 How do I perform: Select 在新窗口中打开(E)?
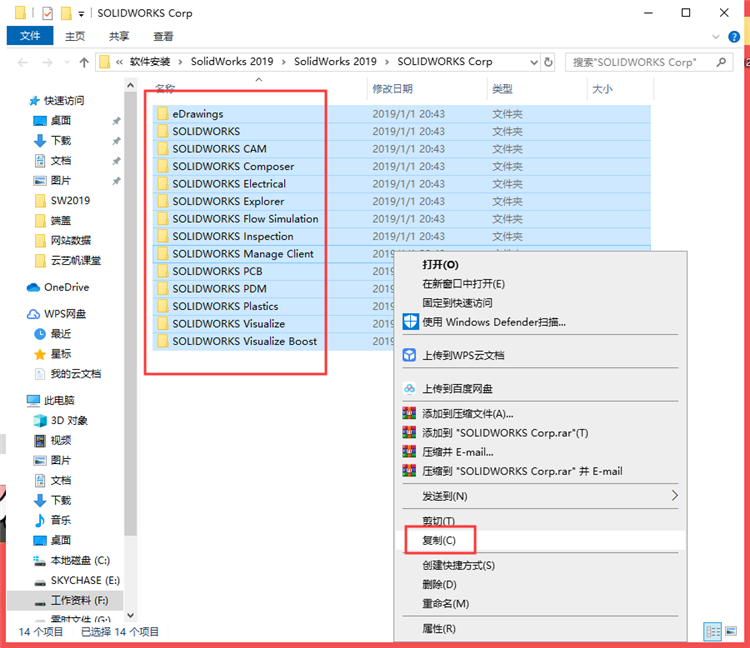[x=540, y=284]
